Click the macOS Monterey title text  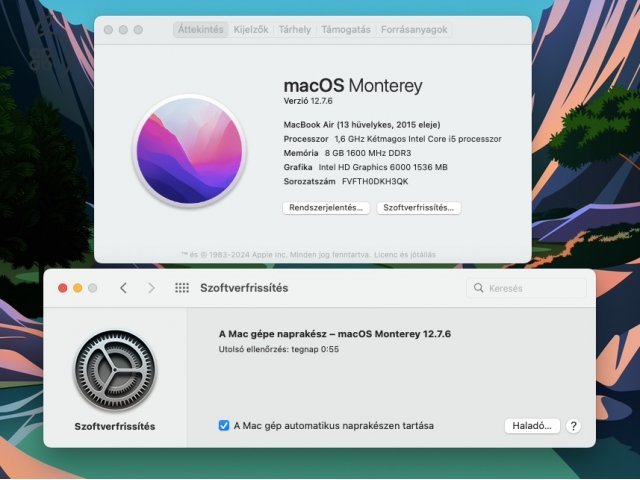coord(353,86)
